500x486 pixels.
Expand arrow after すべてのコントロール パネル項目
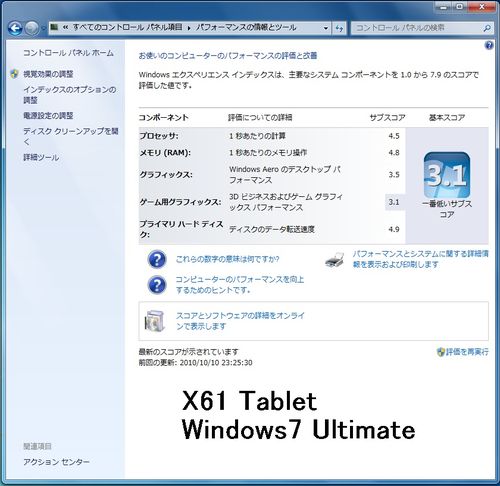(x=189, y=28)
